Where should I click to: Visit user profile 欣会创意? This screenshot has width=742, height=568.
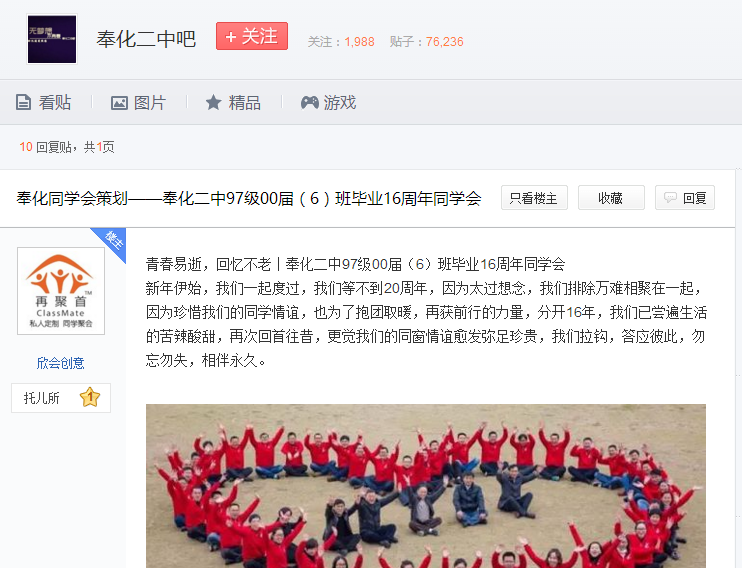pyautogui.click(x=61, y=363)
